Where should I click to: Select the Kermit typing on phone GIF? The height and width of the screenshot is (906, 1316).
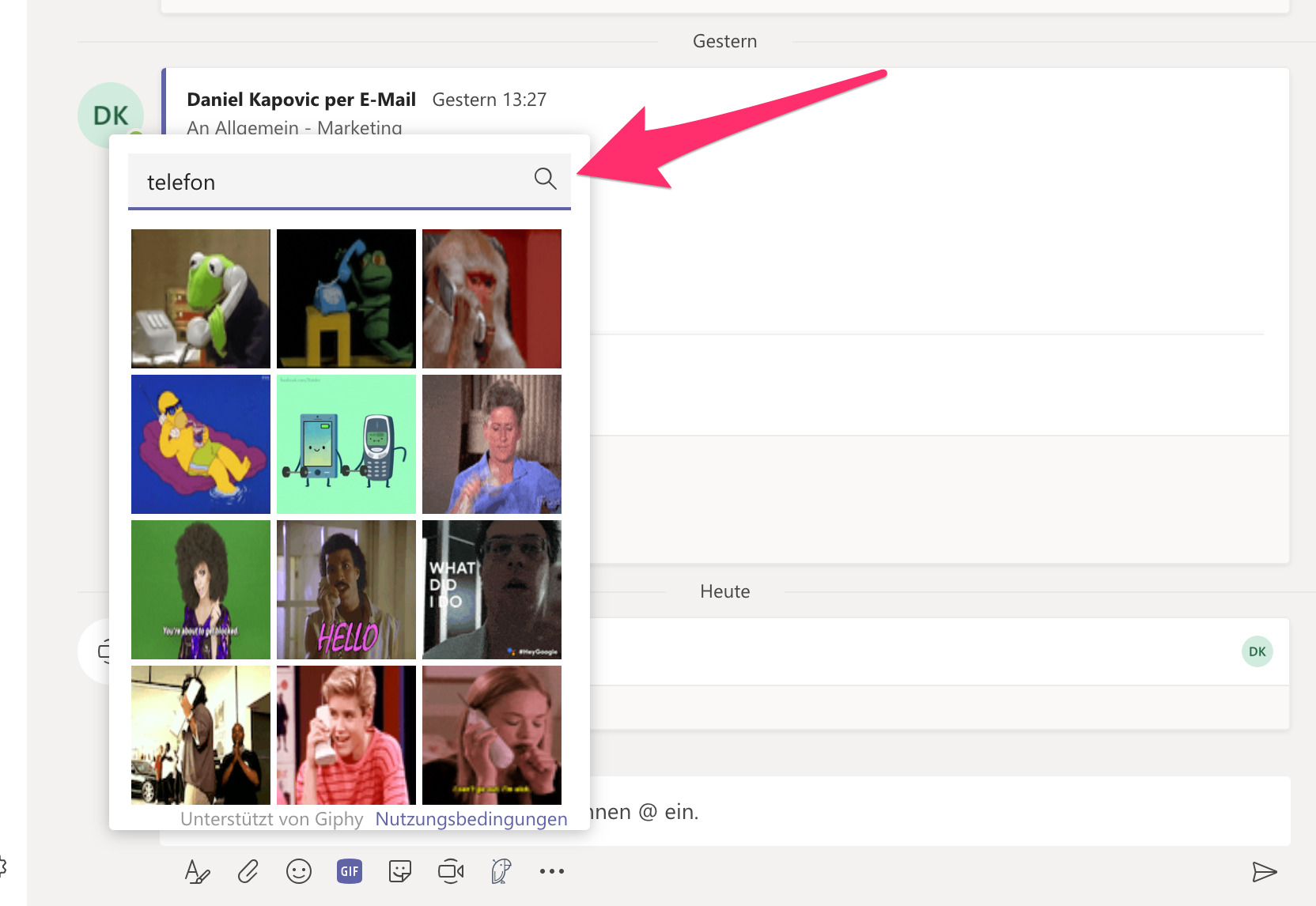tap(201, 299)
